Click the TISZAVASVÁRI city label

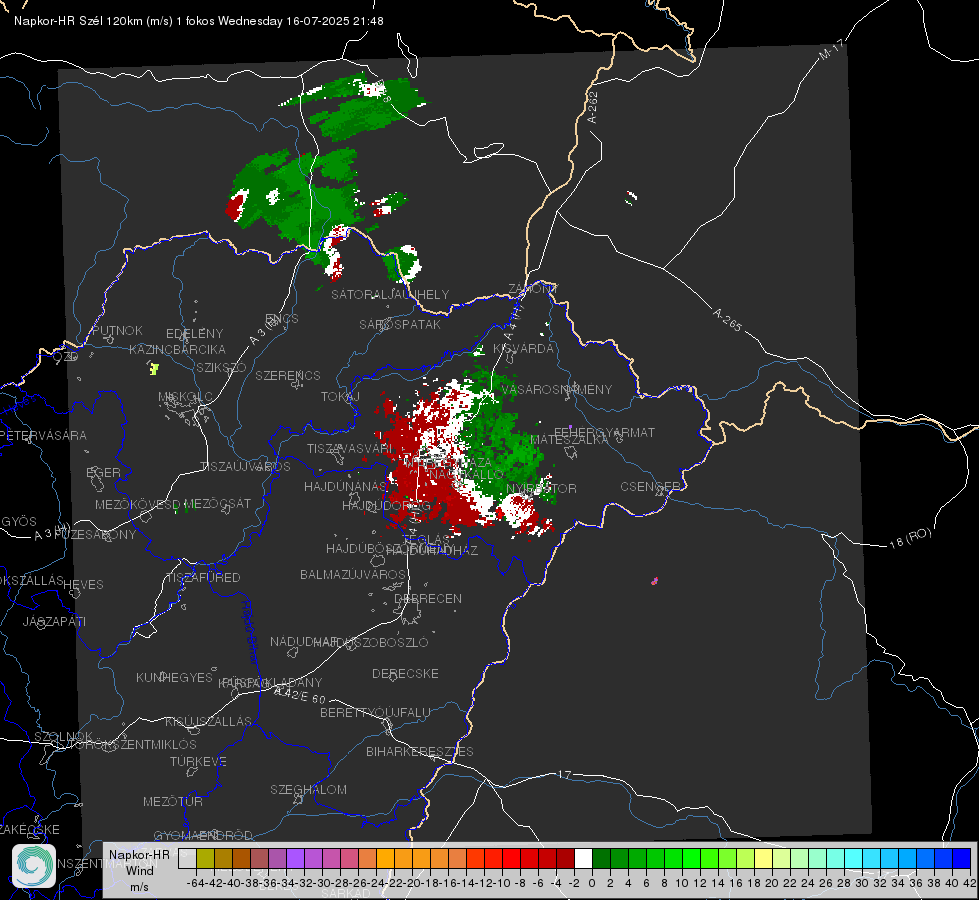pos(350,448)
